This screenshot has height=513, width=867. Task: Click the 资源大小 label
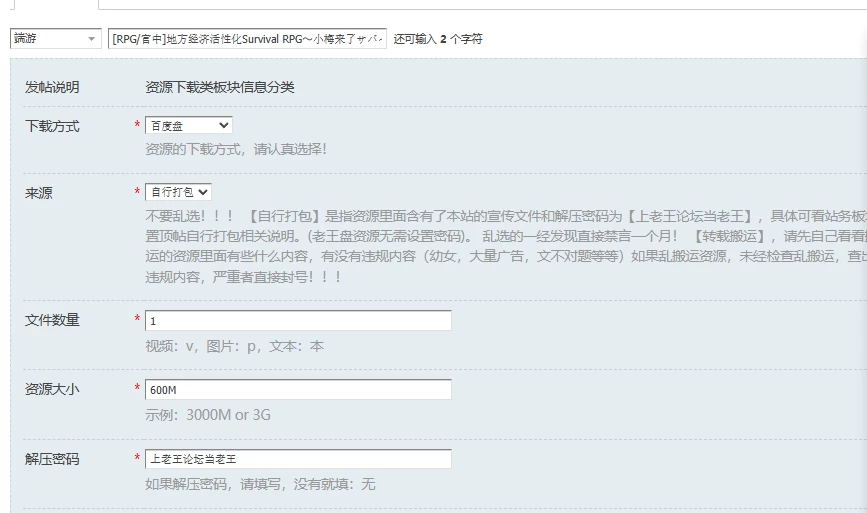[x=52, y=389]
